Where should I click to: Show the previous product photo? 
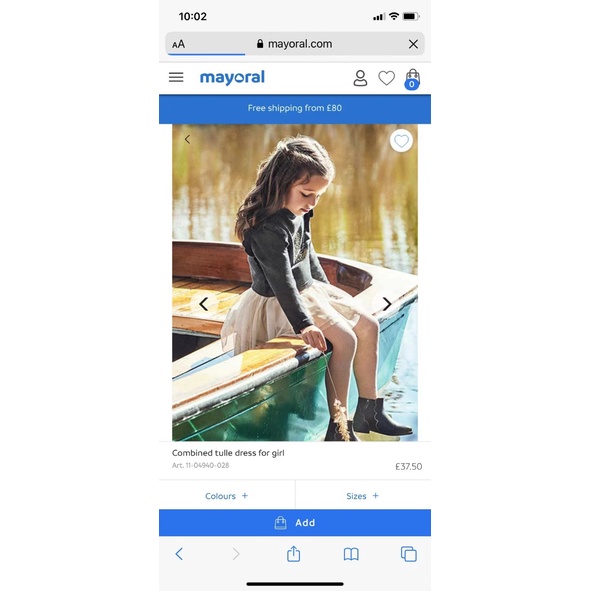coord(204,304)
